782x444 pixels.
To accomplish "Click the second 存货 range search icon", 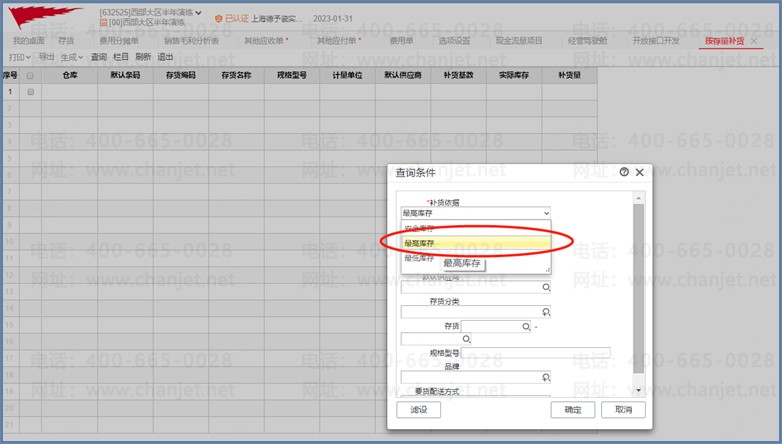I will pyautogui.click(x=466, y=339).
